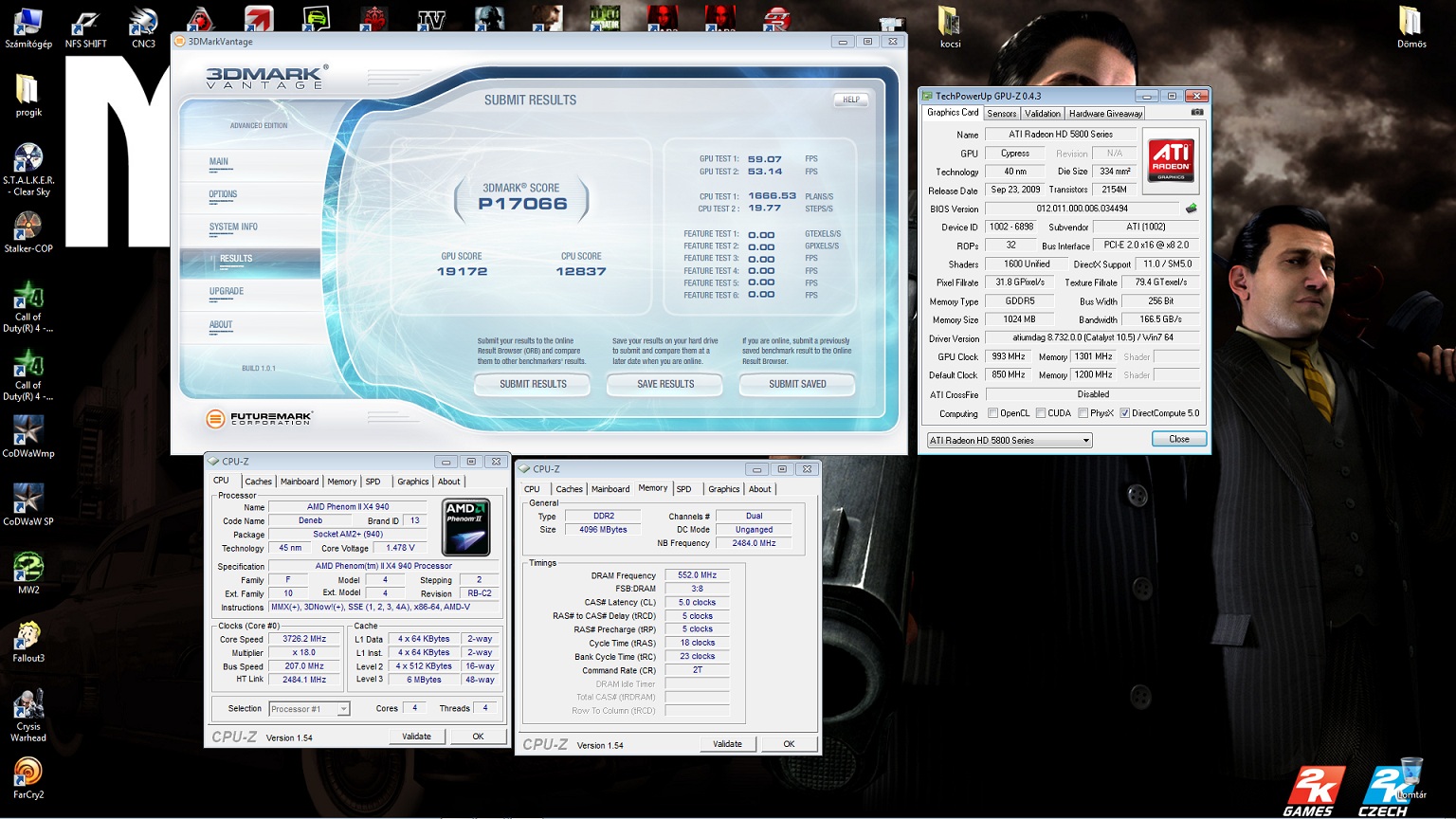Click the CPU TEST 1 value 1666.53
This screenshot has height=819, width=1456.
click(x=772, y=196)
